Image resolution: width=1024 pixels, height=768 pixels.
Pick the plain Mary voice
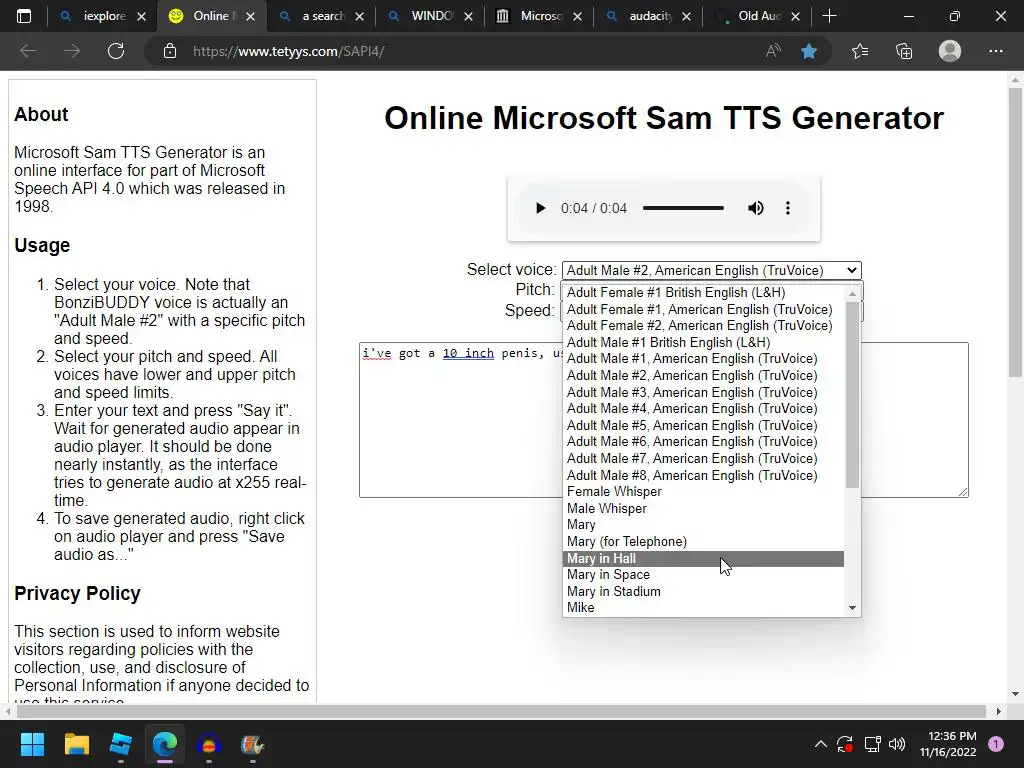click(703, 525)
